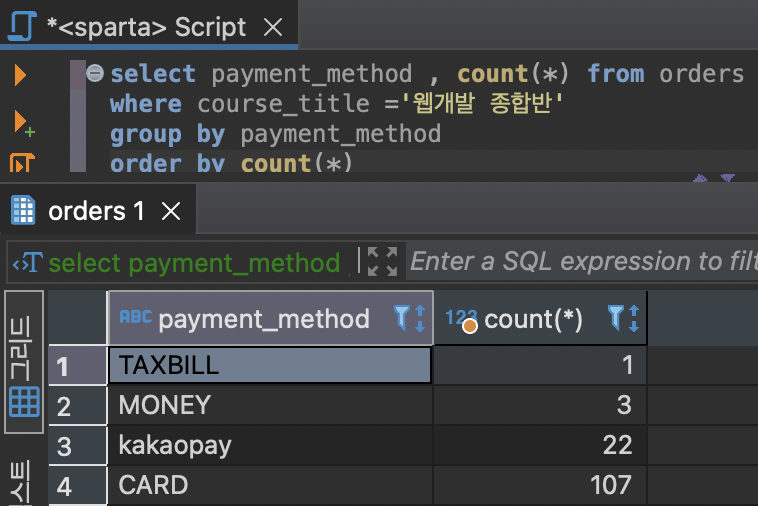Click the 123 numeric type icon on count(*)
Image resolution: width=758 pixels, height=506 pixels.
click(461, 320)
